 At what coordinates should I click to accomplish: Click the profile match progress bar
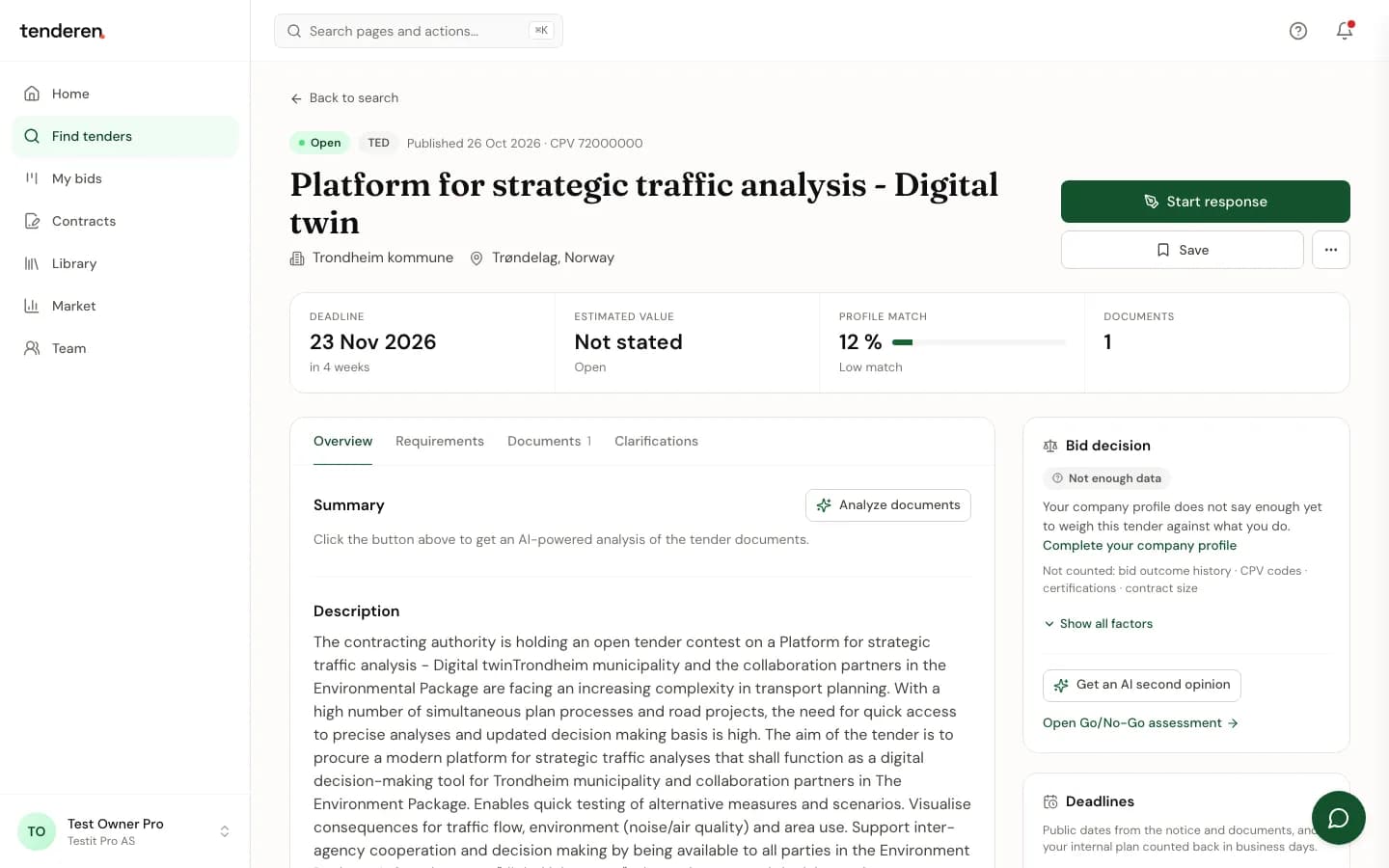click(x=979, y=342)
